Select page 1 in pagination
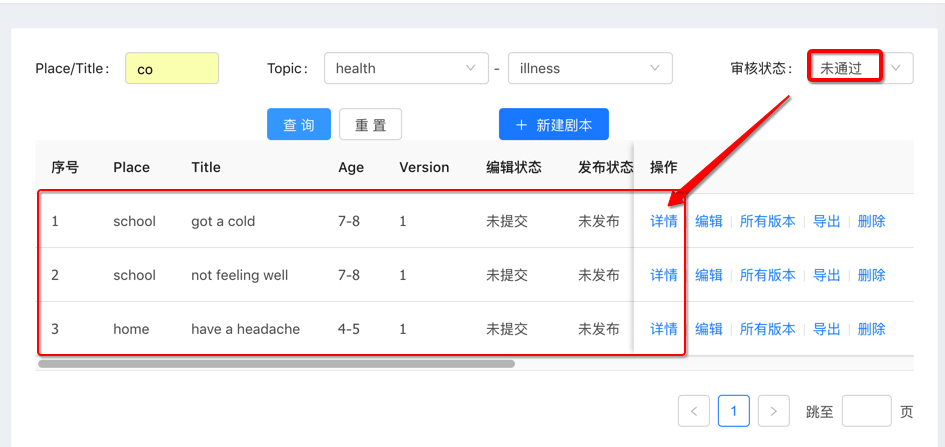Image resolution: width=945 pixels, height=447 pixels. pyautogui.click(x=734, y=411)
